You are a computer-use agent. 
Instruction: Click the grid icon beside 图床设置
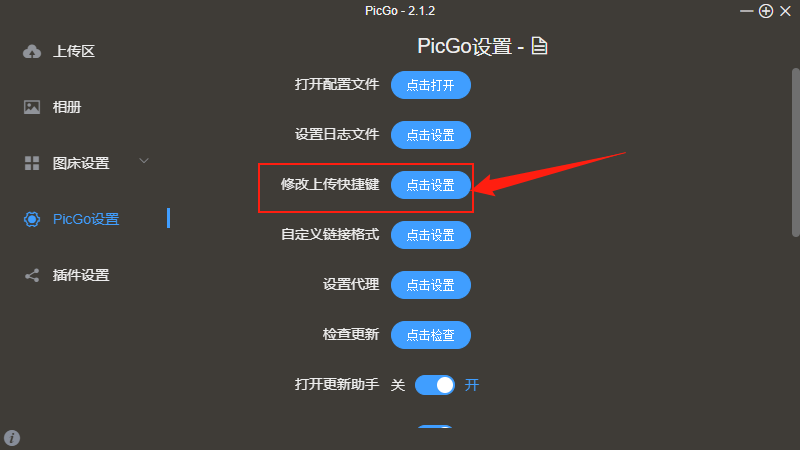[x=32, y=163]
